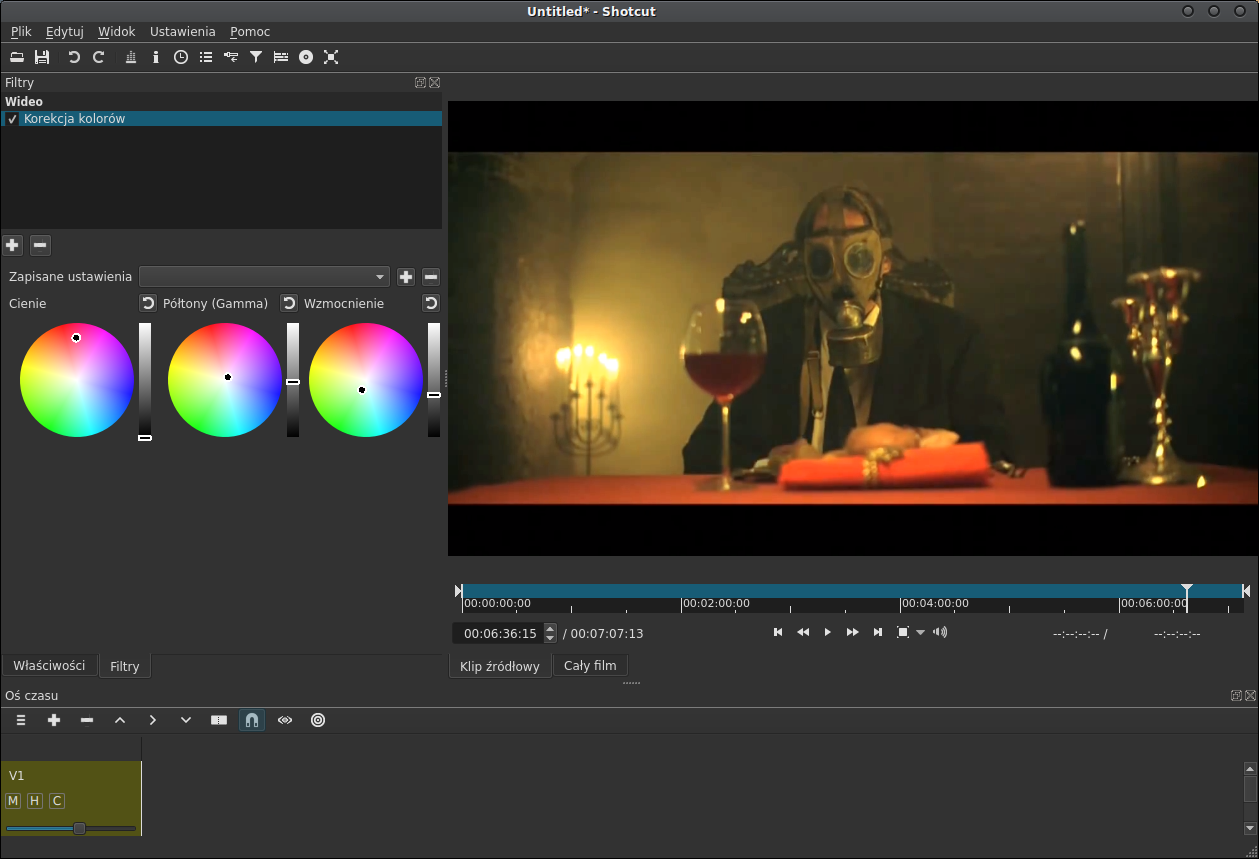This screenshot has height=859, width=1259.
Task: Open the Plik menu
Action: 21,32
